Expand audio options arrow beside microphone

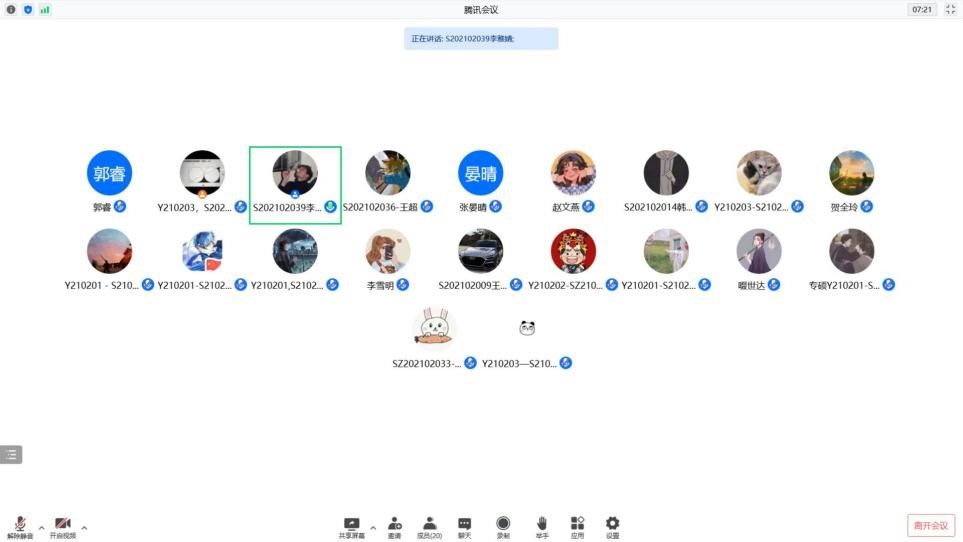tap(41, 527)
